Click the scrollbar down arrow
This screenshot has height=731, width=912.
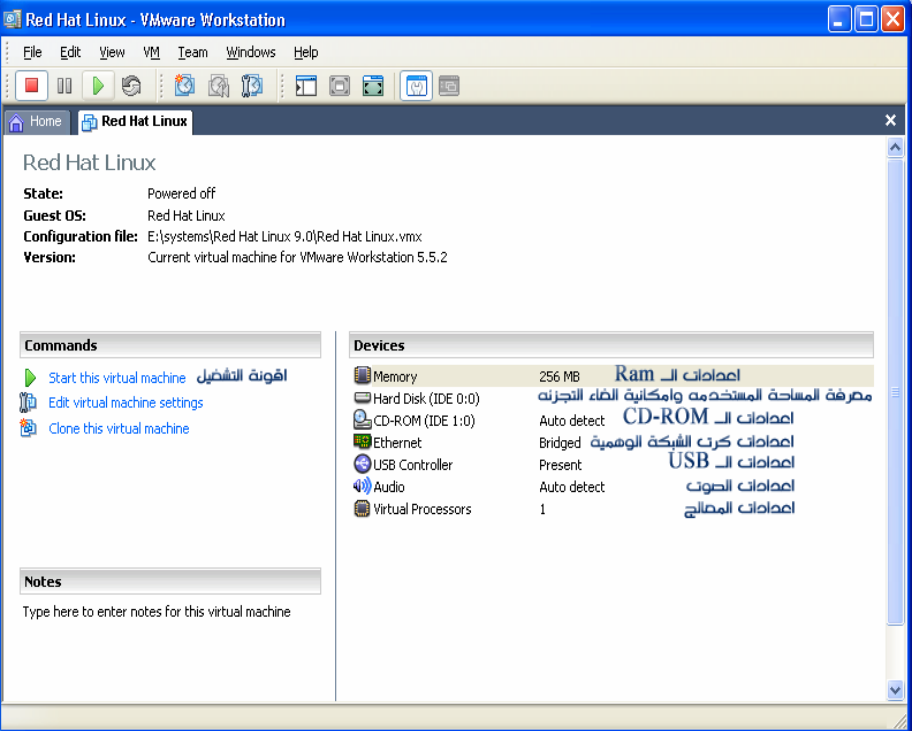pyautogui.click(x=895, y=689)
